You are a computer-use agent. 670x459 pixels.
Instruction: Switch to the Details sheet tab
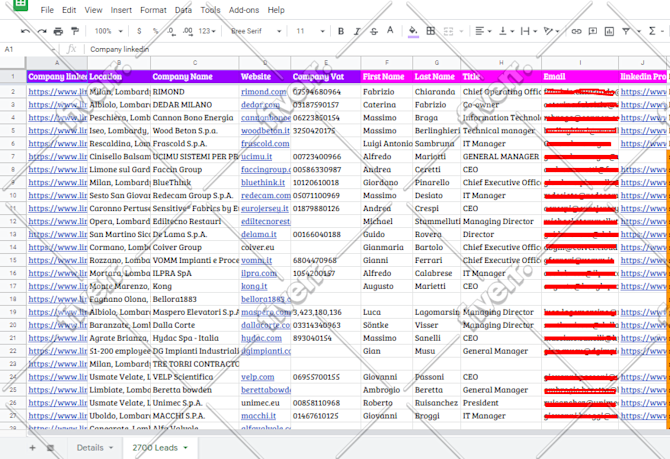coord(94,447)
